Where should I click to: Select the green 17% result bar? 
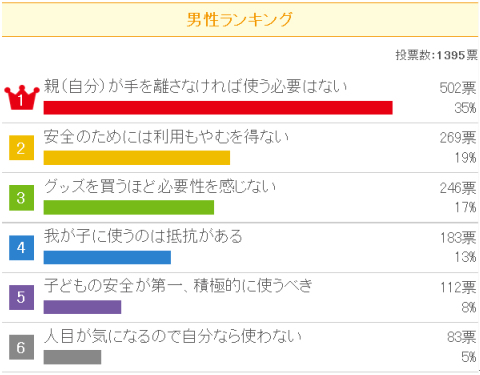pyautogui.click(x=129, y=207)
